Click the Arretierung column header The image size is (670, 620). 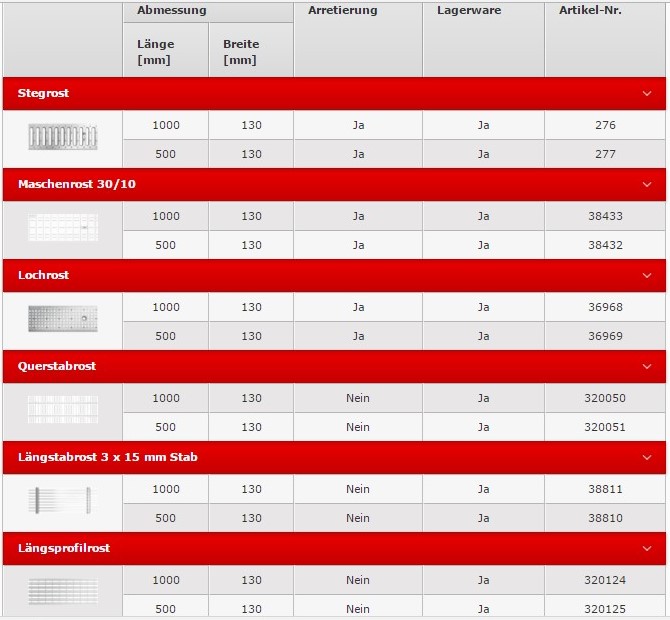343,10
